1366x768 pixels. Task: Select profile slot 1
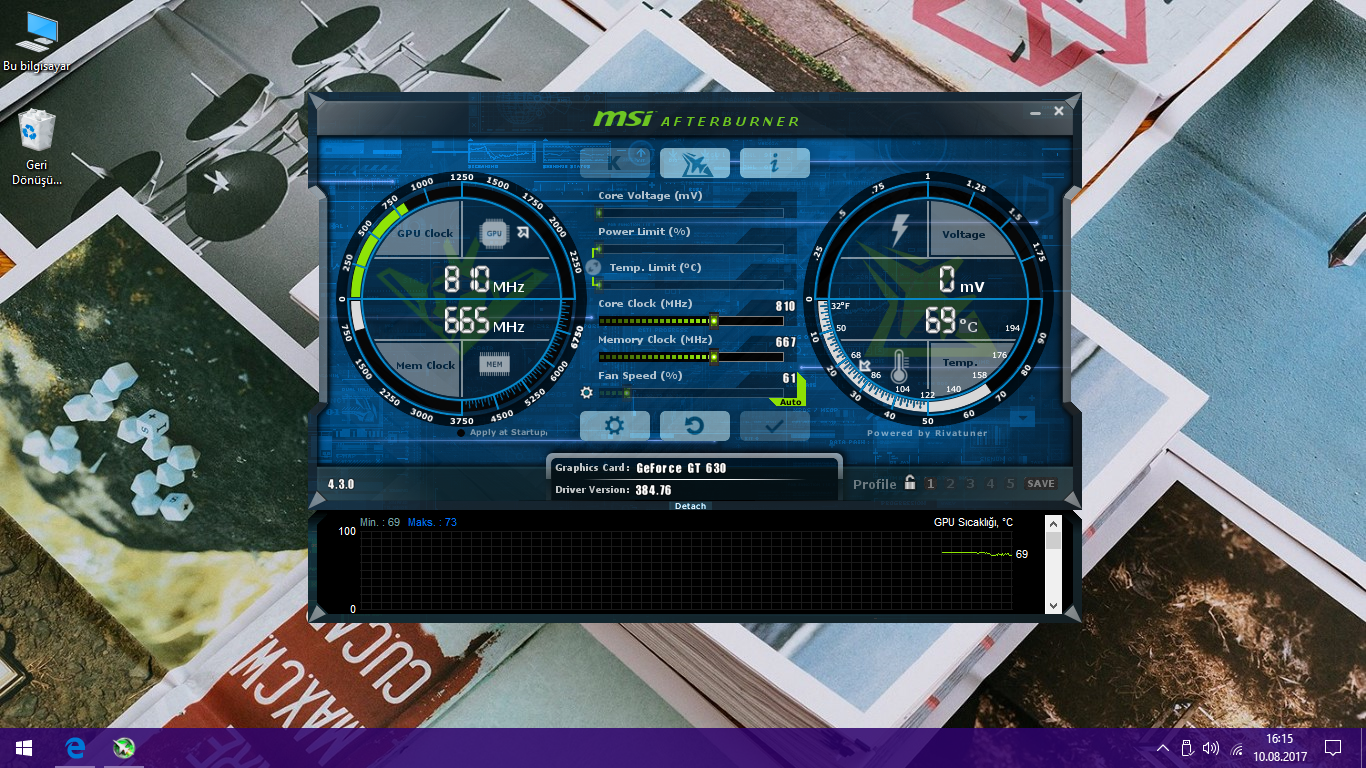(930, 484)
